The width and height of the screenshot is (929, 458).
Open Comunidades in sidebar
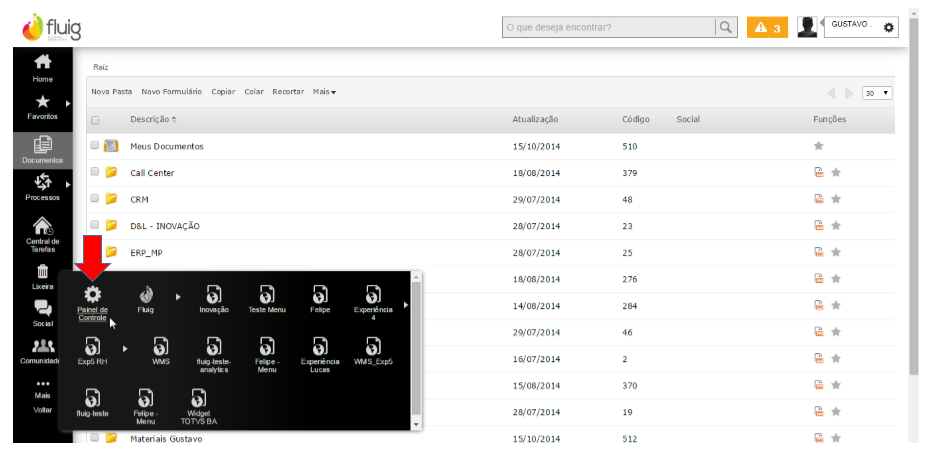pos(43,351)
